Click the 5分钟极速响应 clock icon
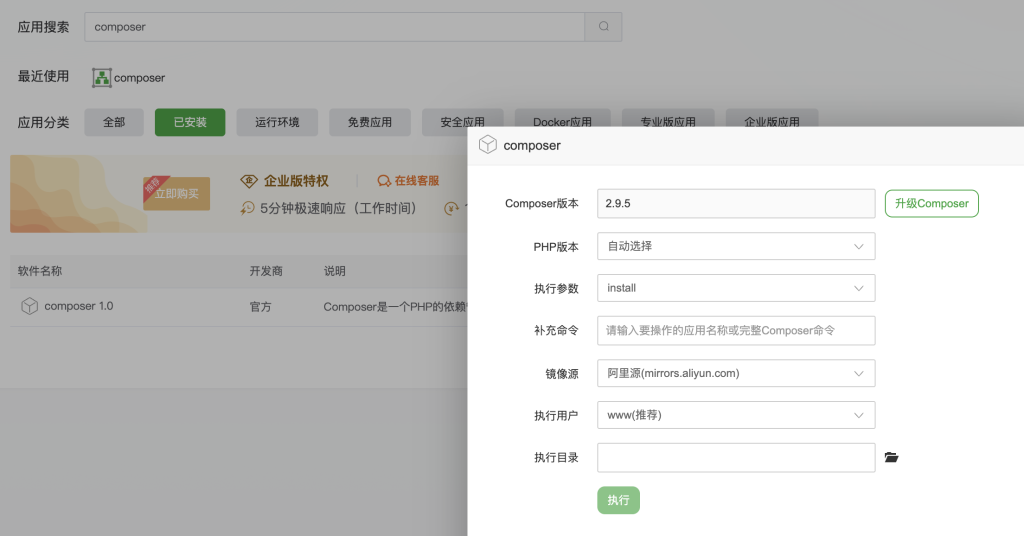This screenshot has height=536, width=1024. point(249,209)
